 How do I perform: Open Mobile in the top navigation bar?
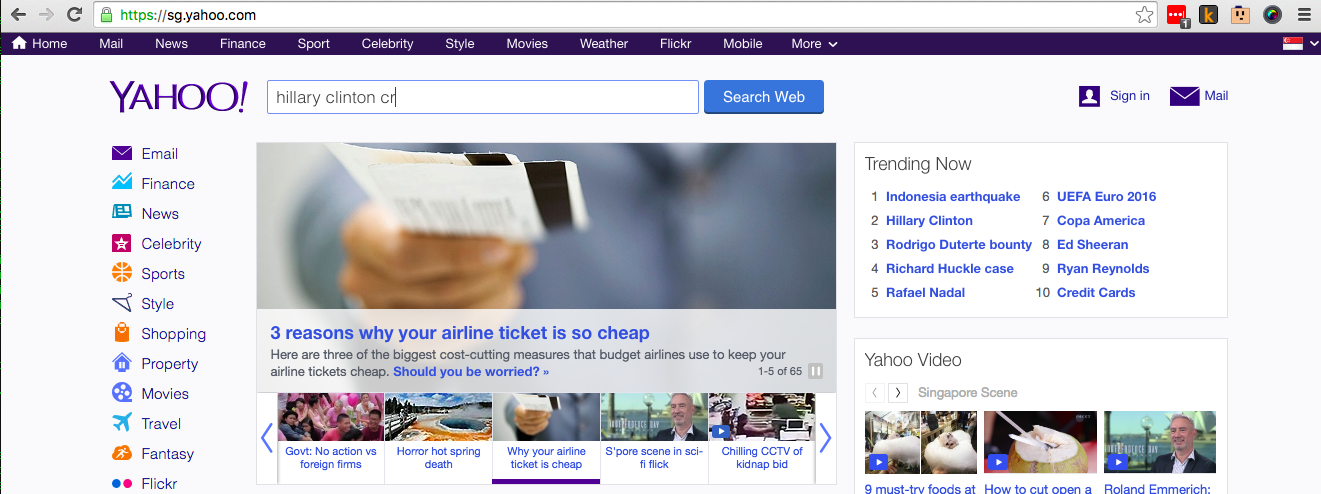(x=743, y=44)
